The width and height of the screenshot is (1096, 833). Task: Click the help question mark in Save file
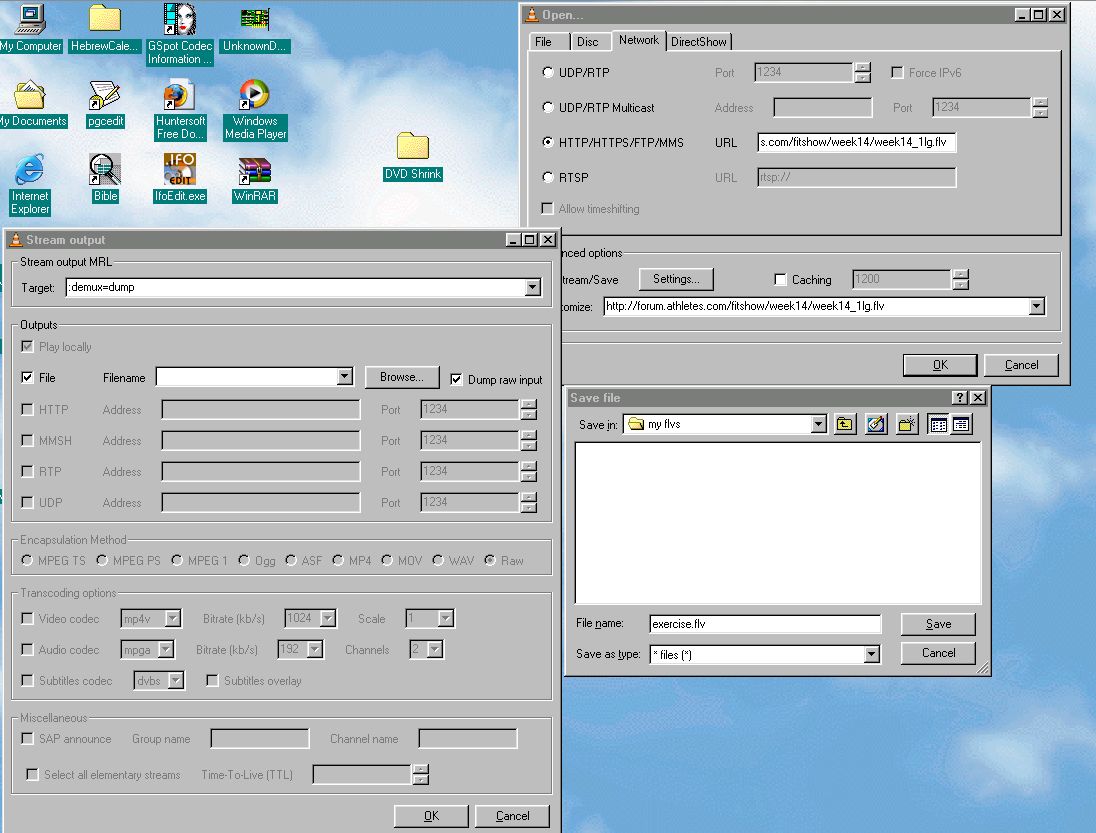pos(960,398)
